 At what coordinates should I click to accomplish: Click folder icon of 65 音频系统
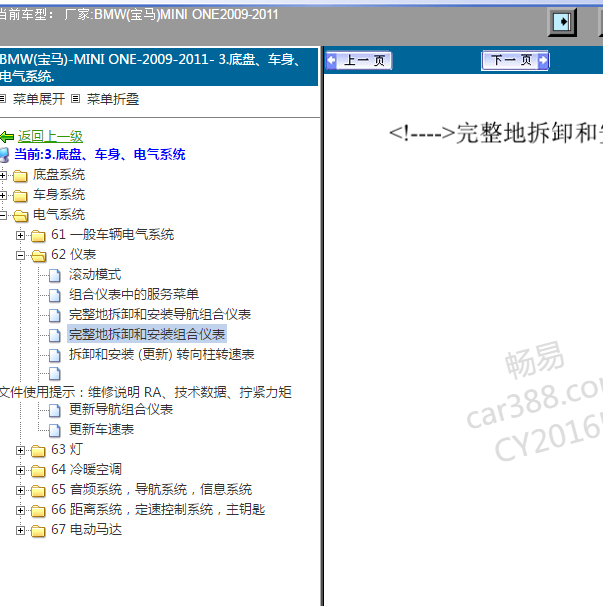pyautogui.click(x=38, y=491)
